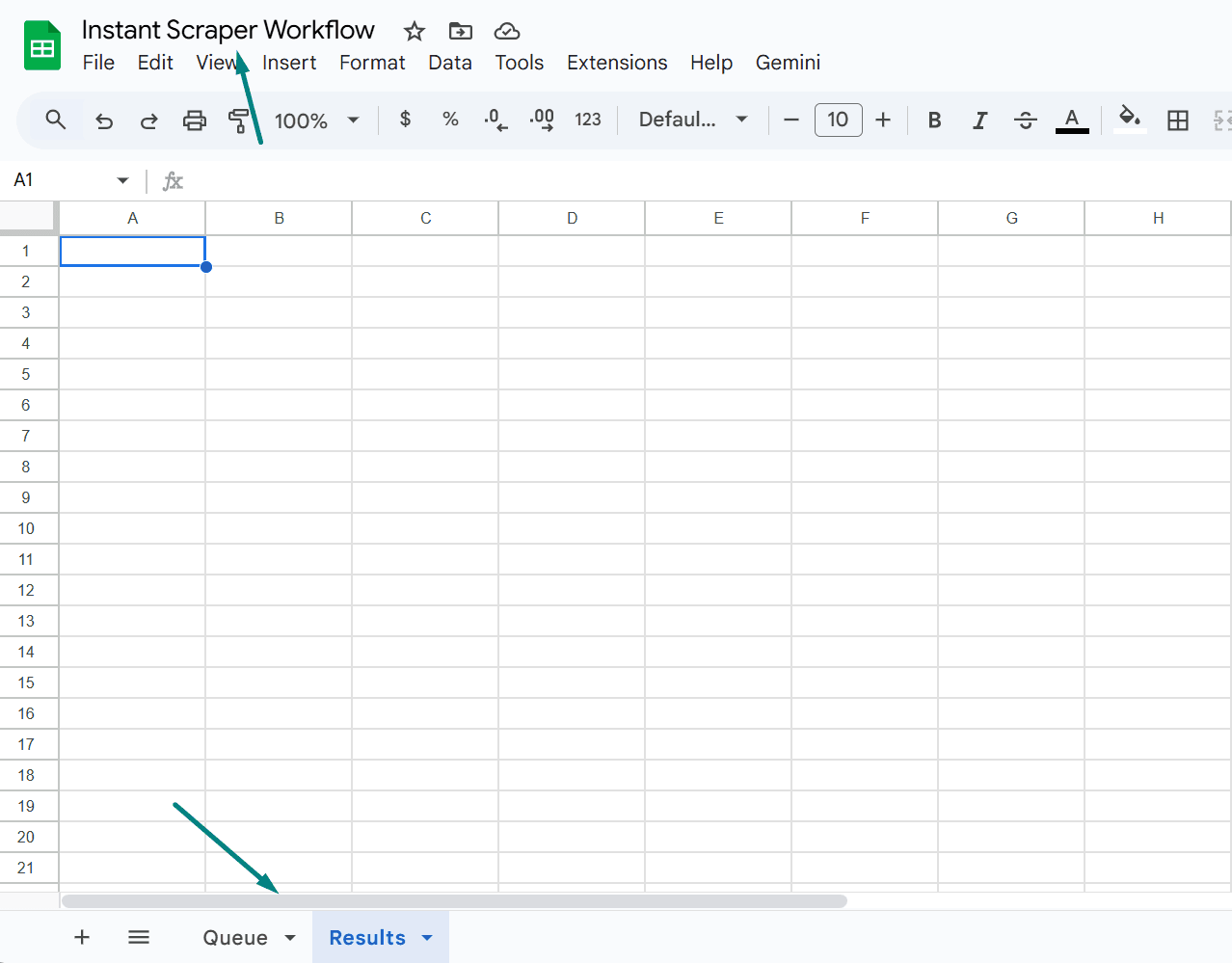Open the Edit menu
The height and width of the screenshot is (963, 1232).
[x=155, y=63]
